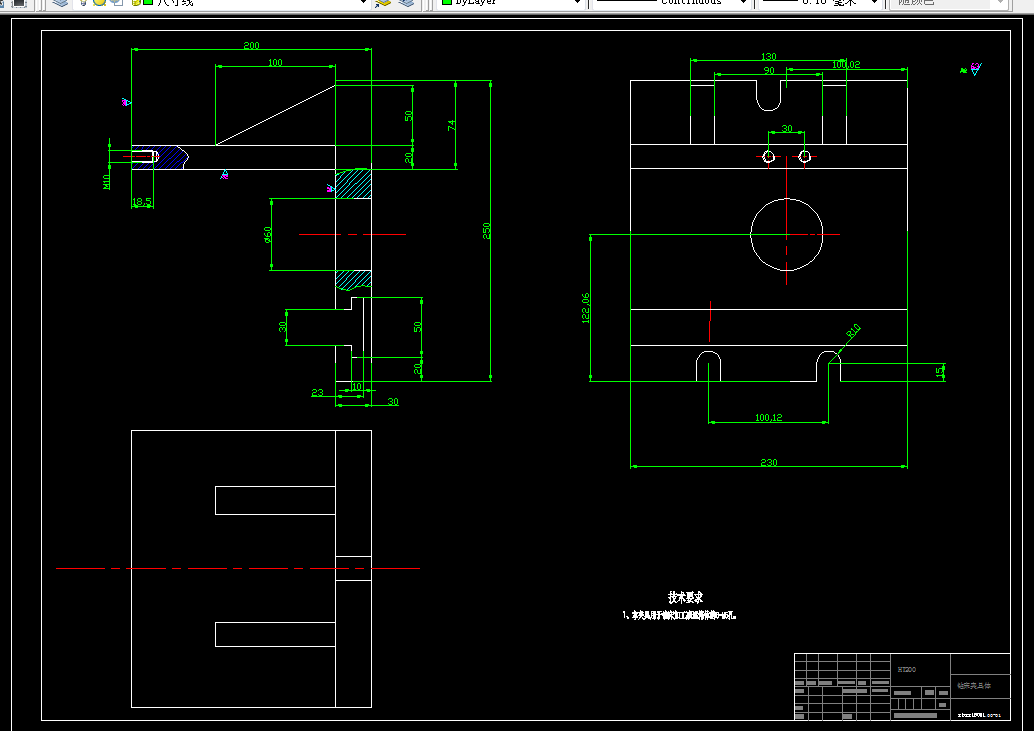Screen dimensions: 1034x731
Task: Select the 122.06 vertical dimension text
Action: (x=586, y=308)
